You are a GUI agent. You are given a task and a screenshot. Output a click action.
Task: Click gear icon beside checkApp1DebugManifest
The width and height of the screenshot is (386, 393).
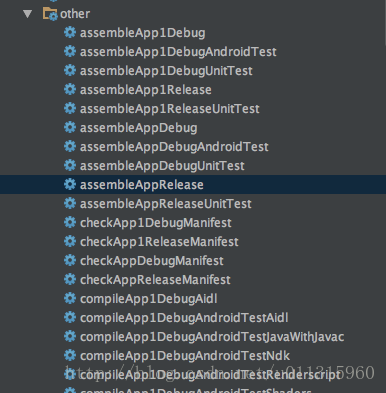(x=70, y=222)
